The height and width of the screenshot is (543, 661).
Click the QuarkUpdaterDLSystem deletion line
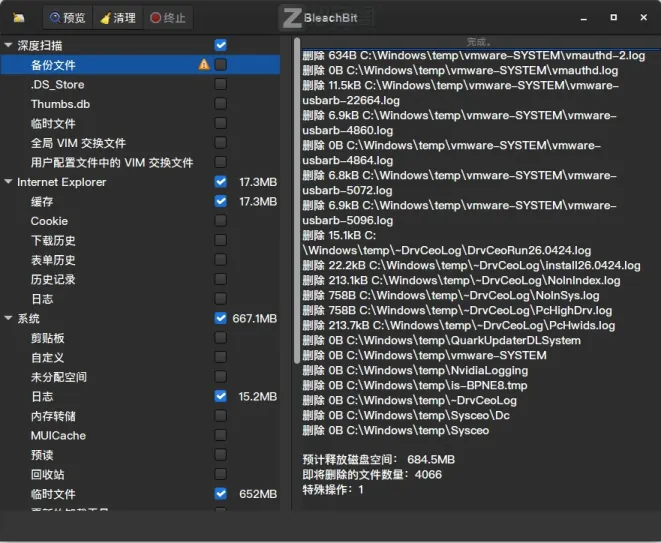coord(441,340)
